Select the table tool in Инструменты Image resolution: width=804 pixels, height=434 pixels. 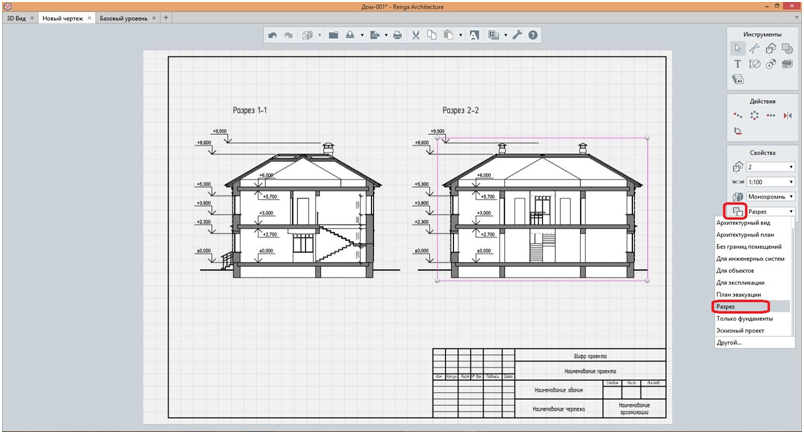[787, 64]
